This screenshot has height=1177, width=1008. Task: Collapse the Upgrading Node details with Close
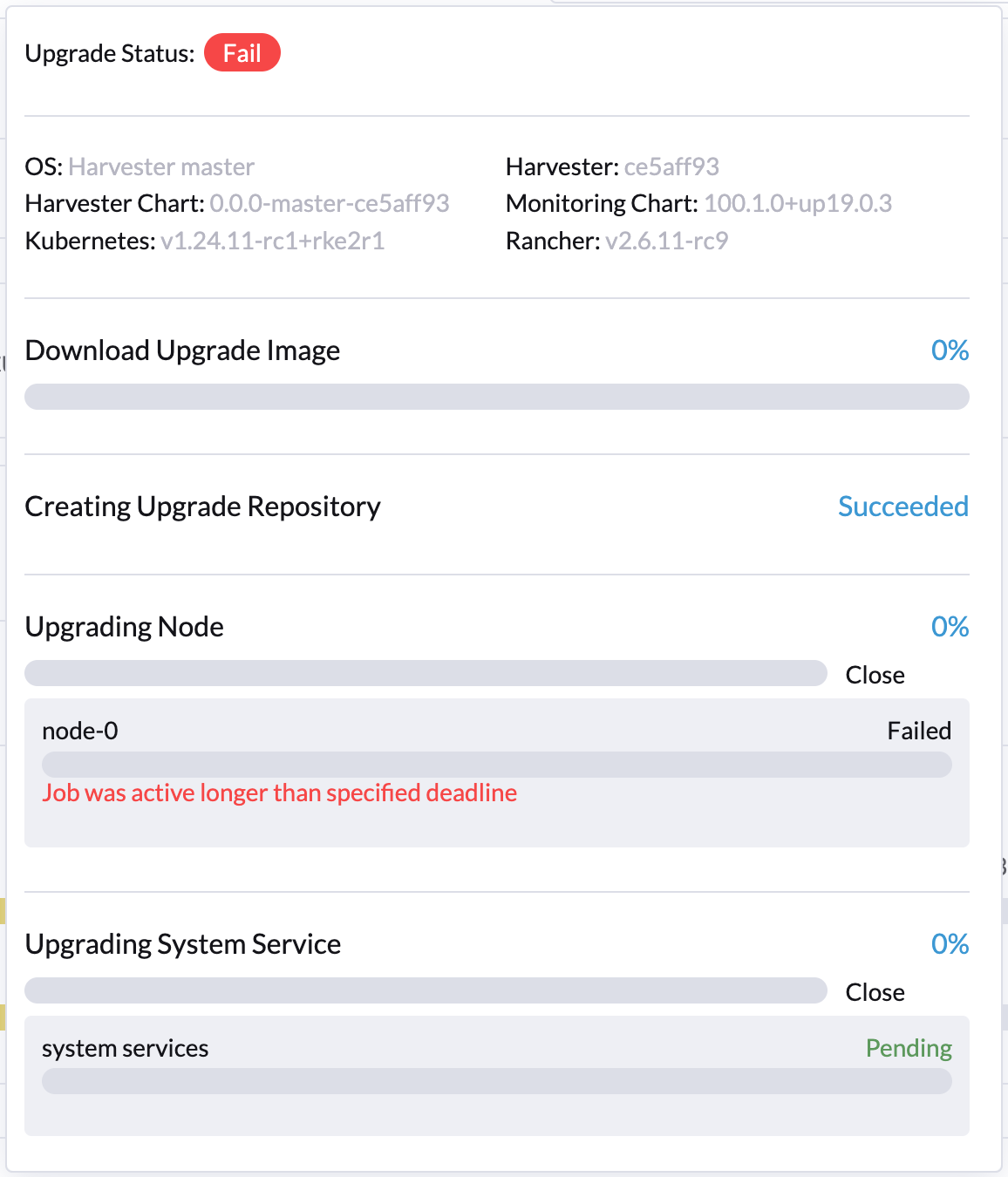(875, 674)
